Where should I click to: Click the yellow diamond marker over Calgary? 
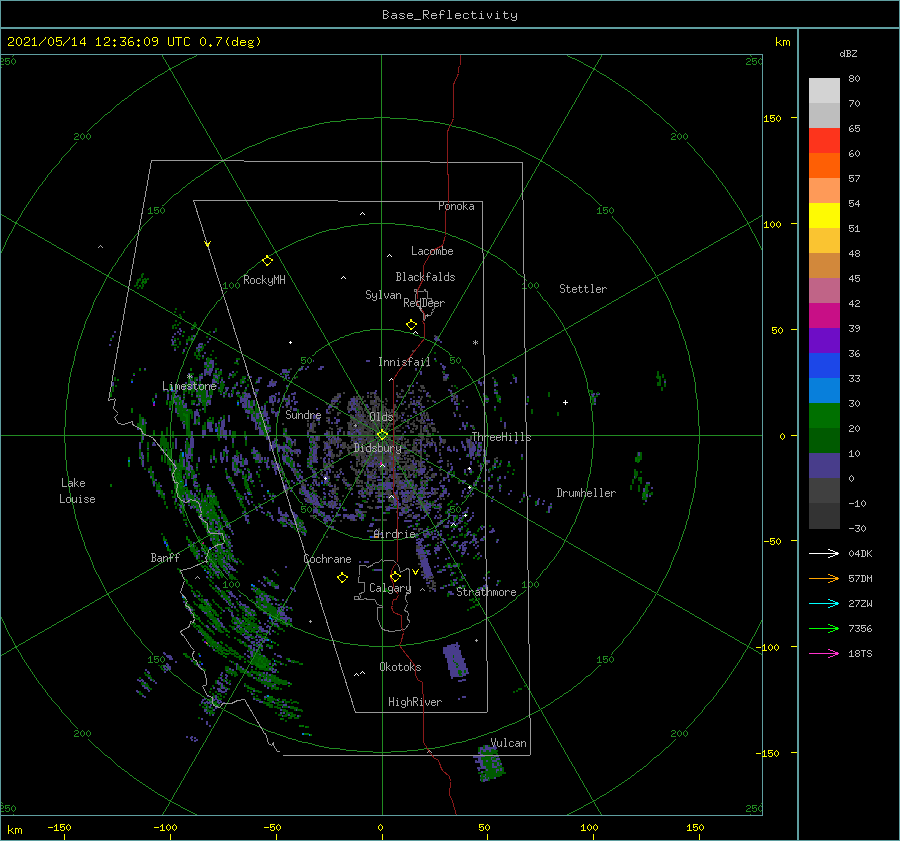[395, 576]
